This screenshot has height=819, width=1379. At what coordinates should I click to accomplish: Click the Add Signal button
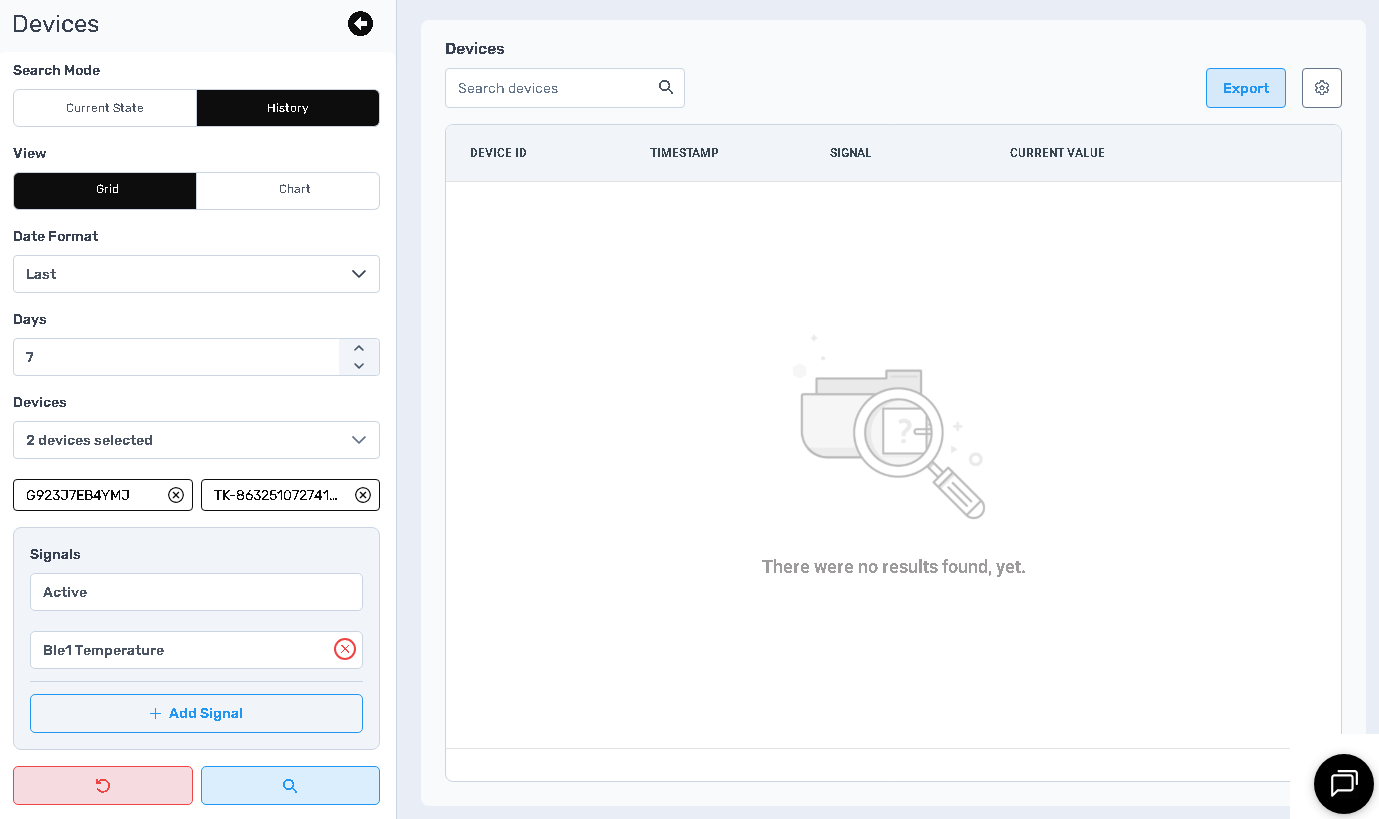pyautogui.click(x=196, y=713)
